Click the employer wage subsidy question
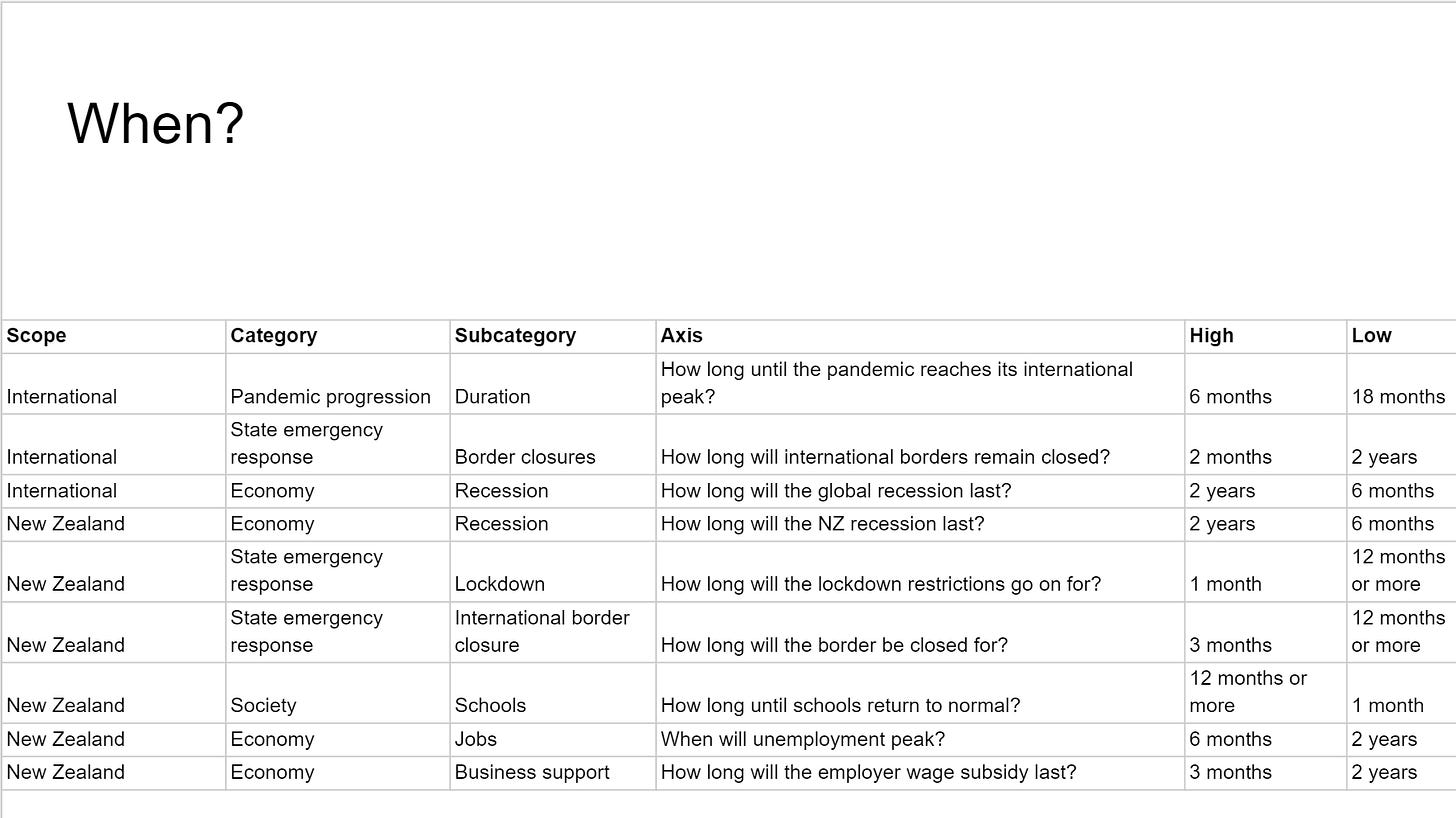Image resolution: width=1456 pixels, height=818 pixels. tap(868, 773)
